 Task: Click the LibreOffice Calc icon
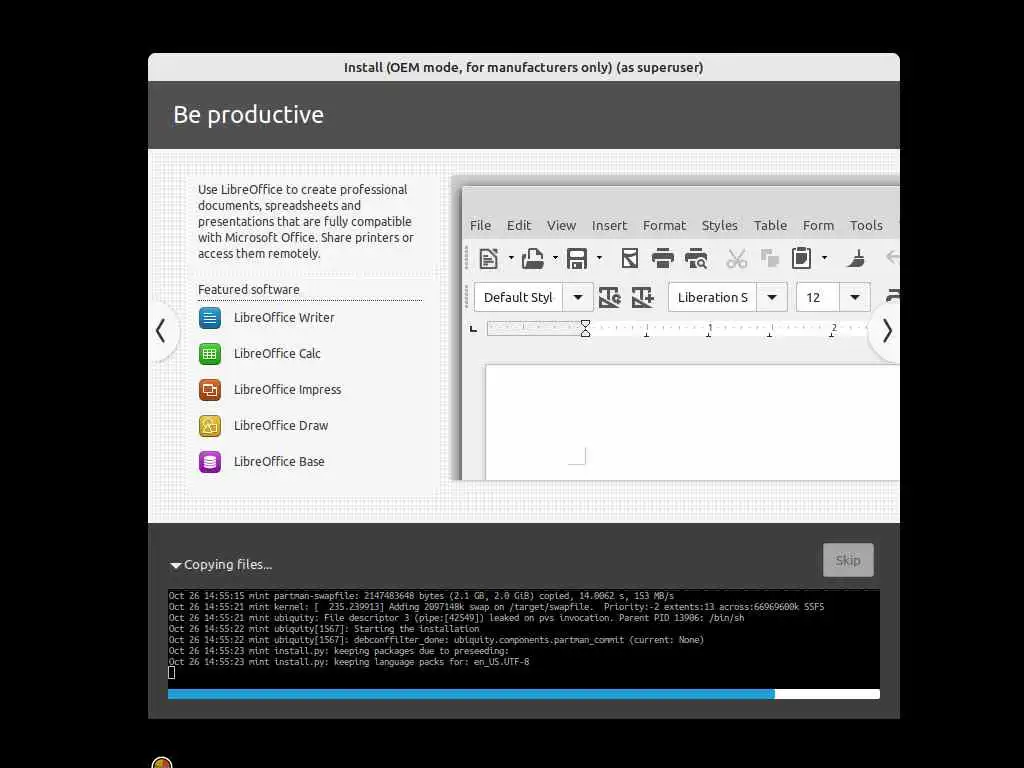pyautogui.click(x=210, y=354)
